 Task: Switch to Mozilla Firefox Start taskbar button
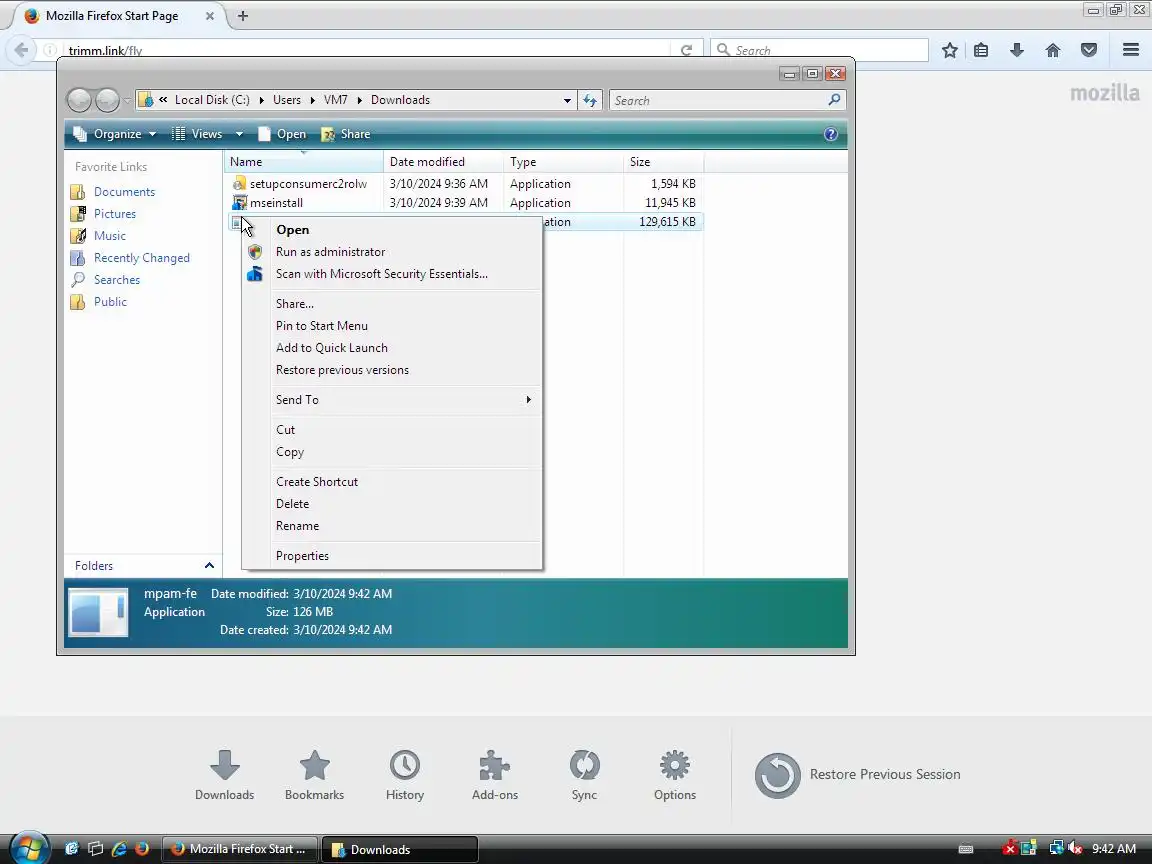point(240,849)
